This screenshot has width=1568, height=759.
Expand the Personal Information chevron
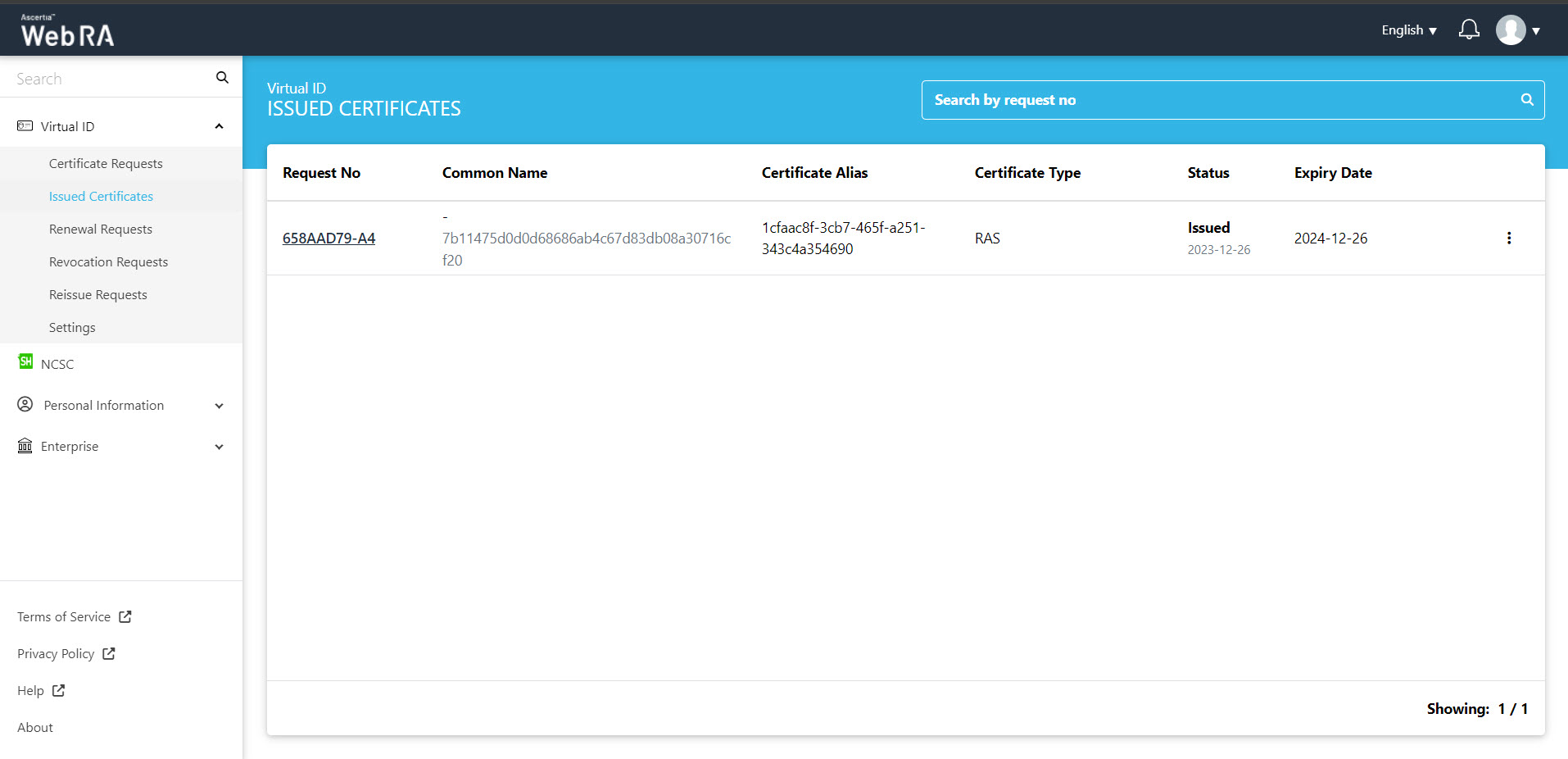click(x=219, y=406)
